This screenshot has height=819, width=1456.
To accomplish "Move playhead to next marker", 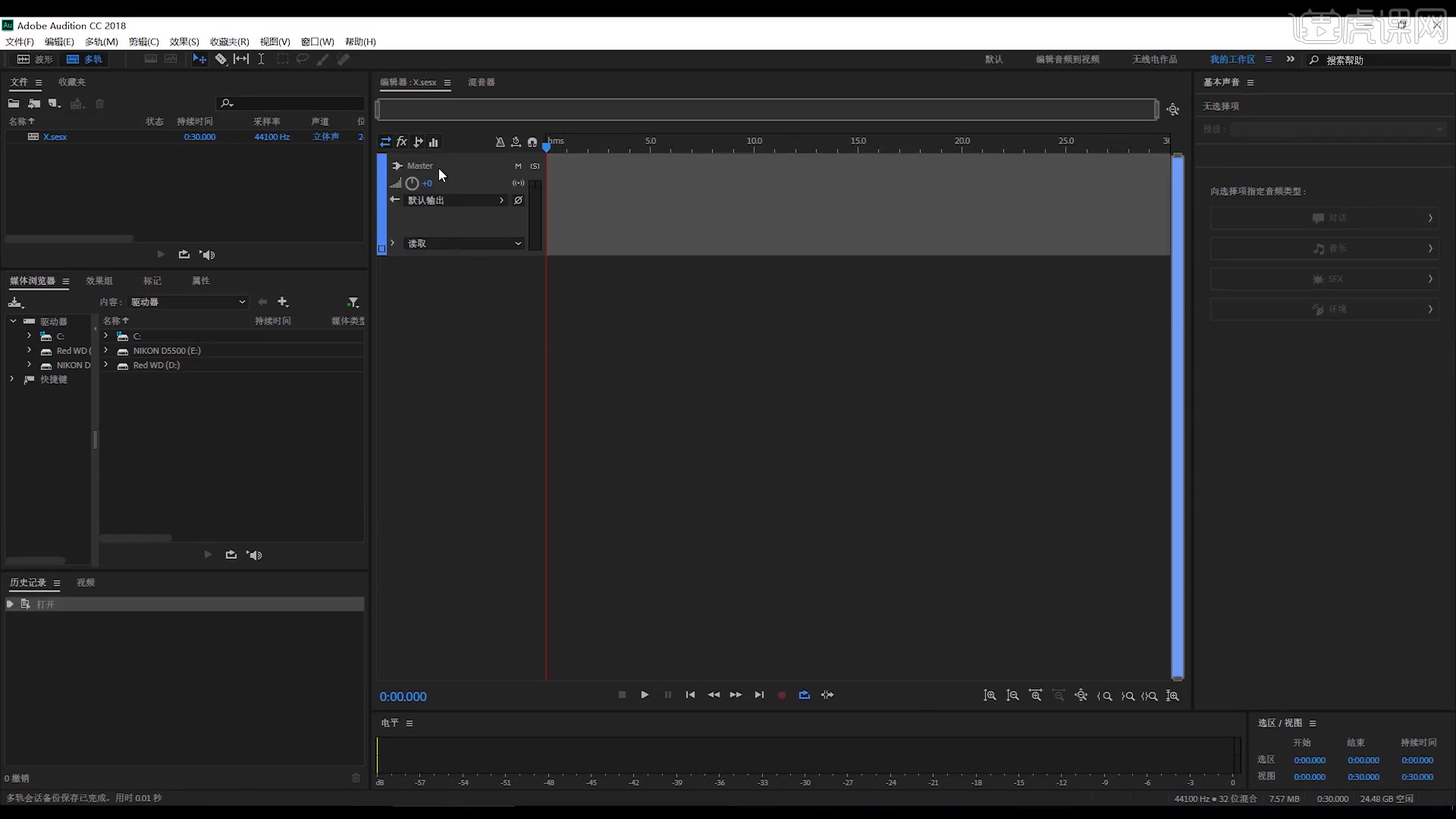I will pyautogui.click(x=759, y=695).
